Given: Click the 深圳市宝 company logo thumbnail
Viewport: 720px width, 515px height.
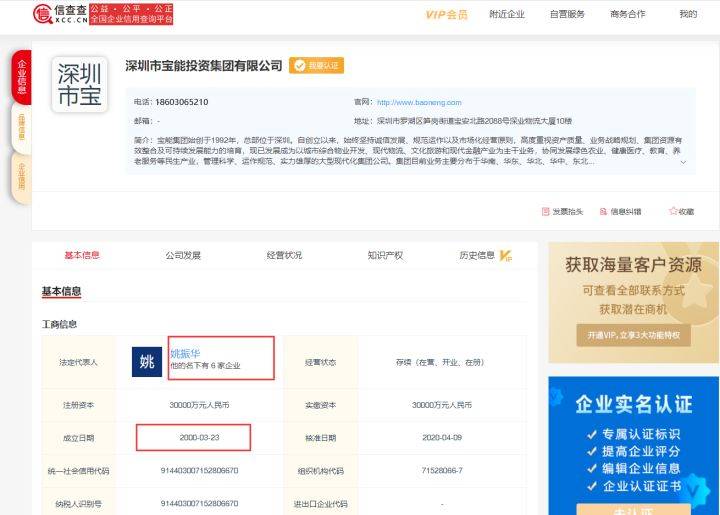Looking at the screenshot, I should click(80, 85).
